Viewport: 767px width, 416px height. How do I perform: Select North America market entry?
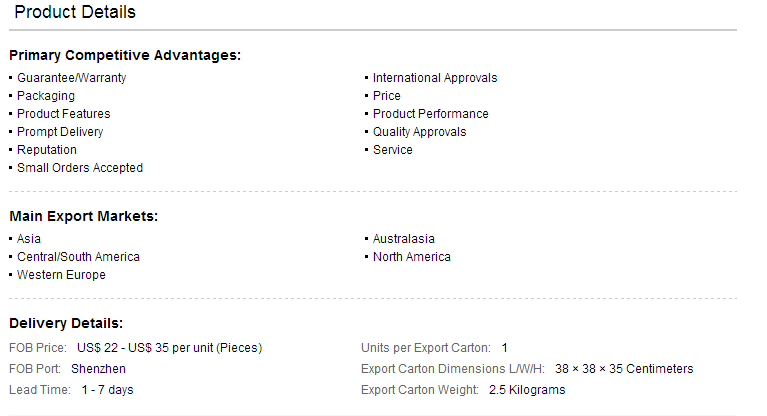click(x=411, y=257)
